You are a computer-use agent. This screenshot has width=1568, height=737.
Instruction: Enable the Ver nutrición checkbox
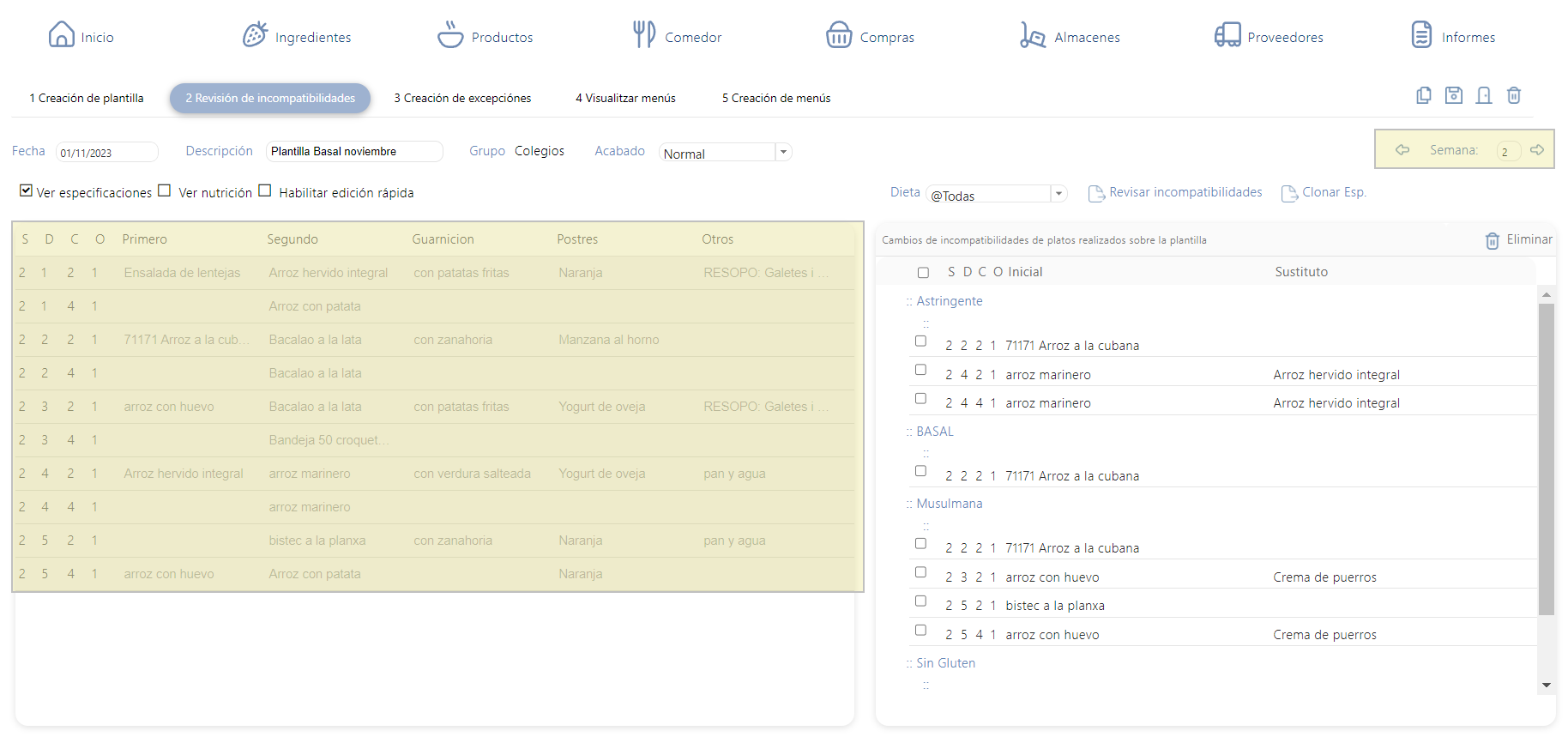tap(165, 191)
